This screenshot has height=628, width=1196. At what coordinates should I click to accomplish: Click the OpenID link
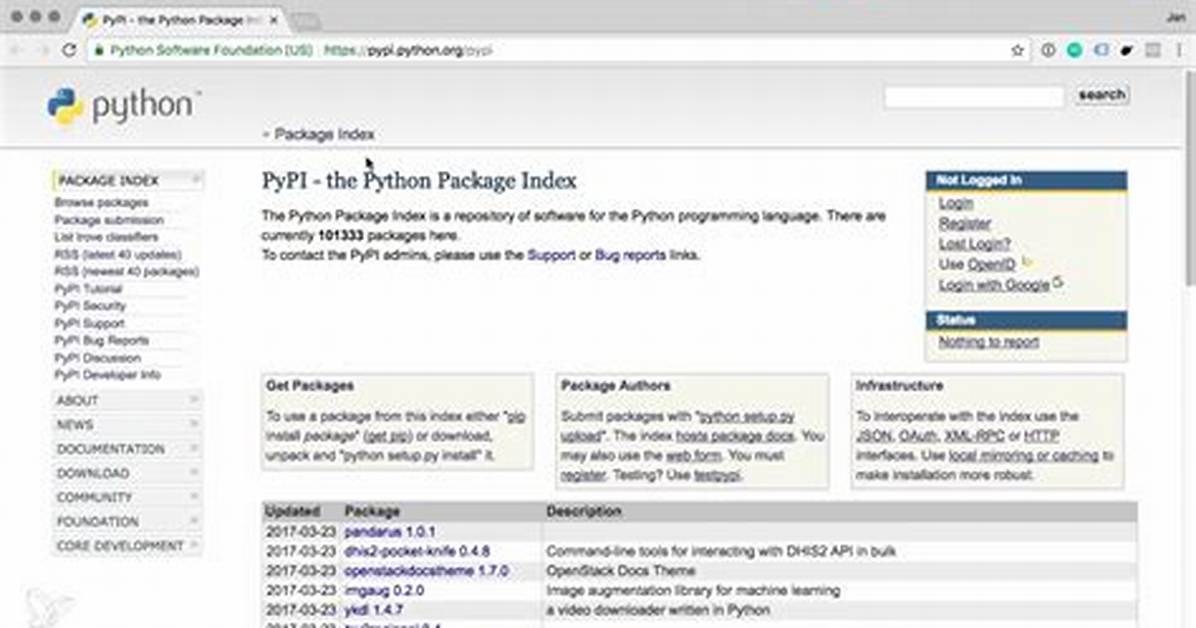click(991, 265)
